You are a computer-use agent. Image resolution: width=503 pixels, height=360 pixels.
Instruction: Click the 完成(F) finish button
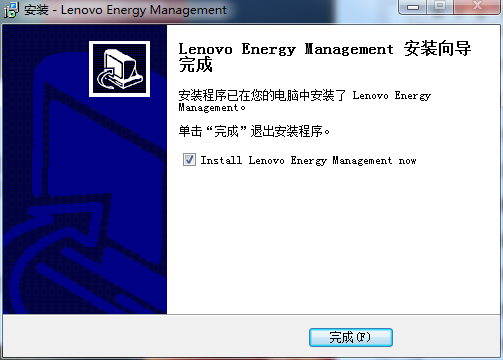(x=351, y=337)
